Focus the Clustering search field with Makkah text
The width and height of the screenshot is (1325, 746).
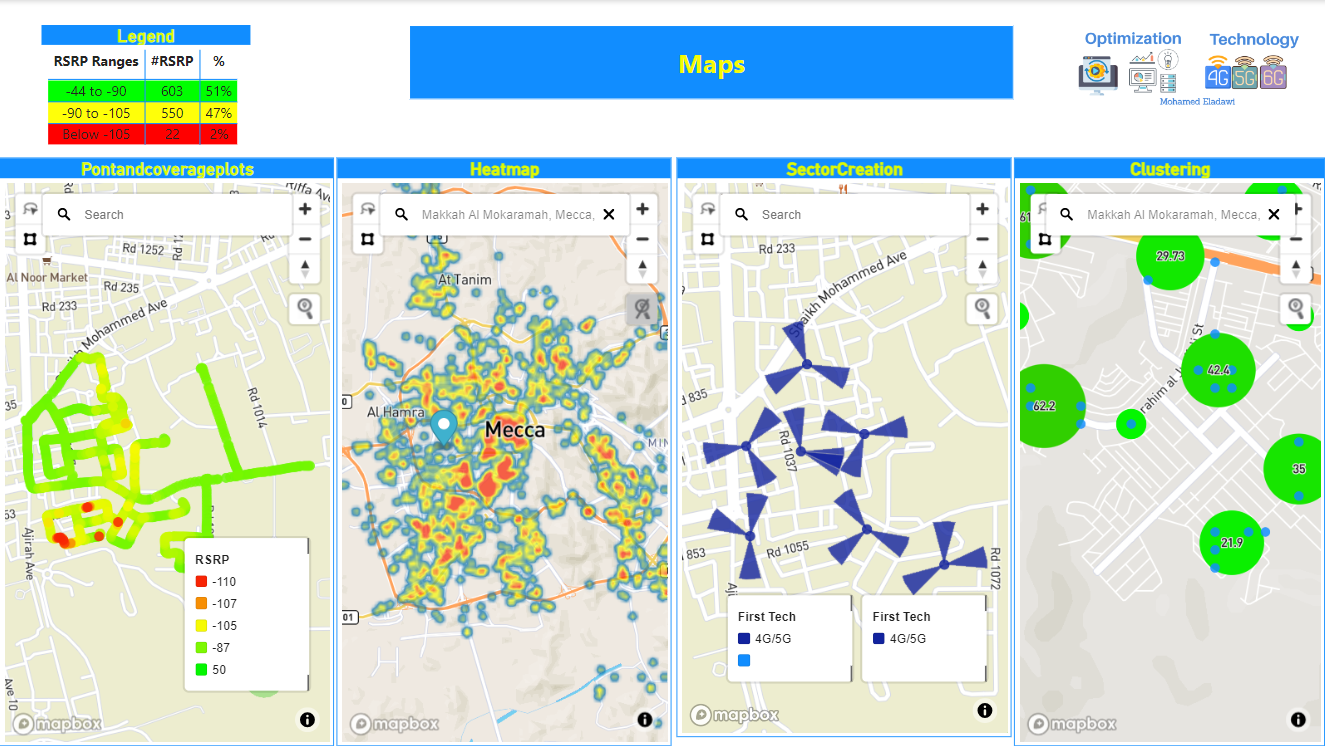(1172, 214)
